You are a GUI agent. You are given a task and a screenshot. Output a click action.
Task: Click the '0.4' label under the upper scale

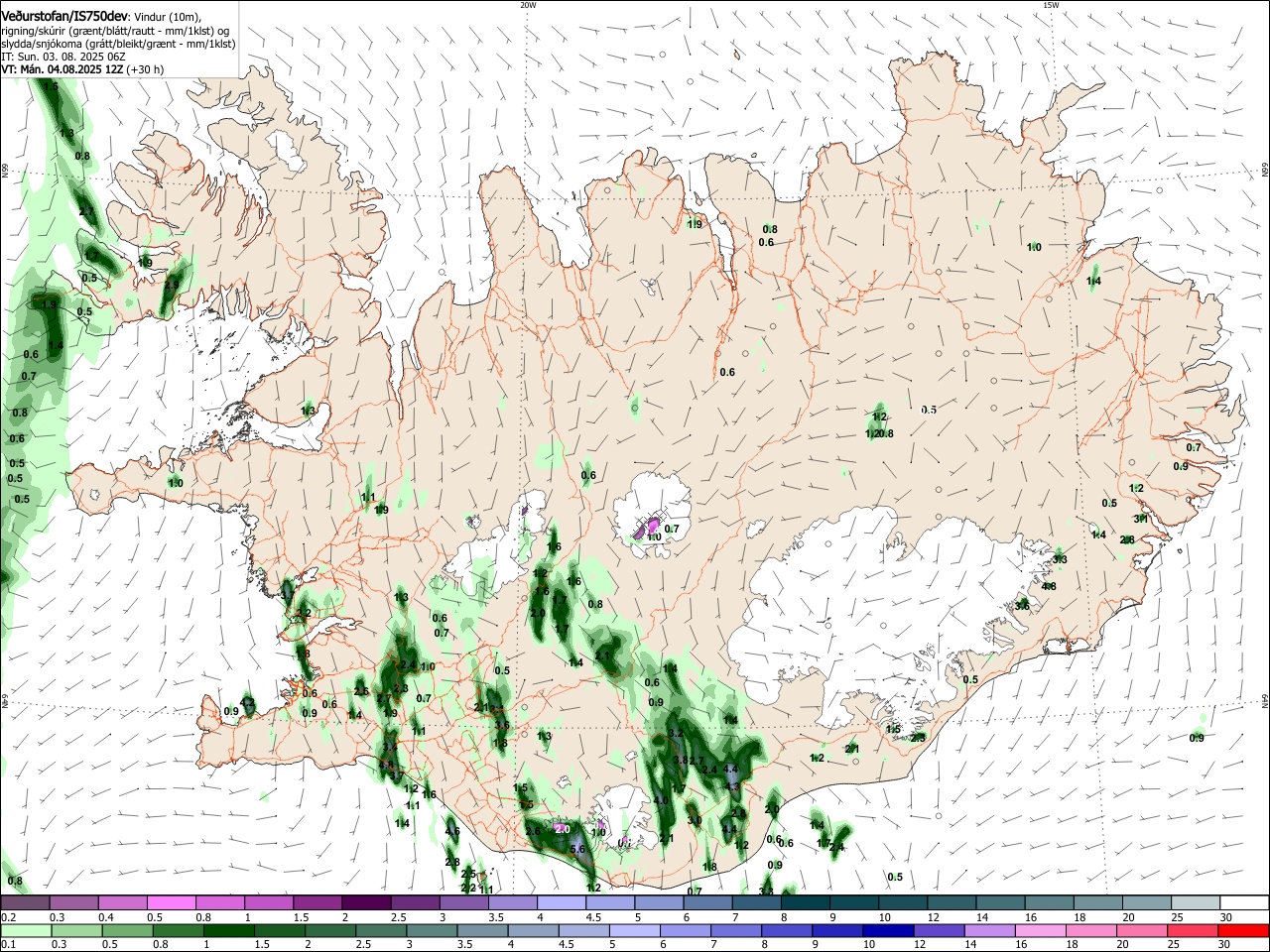point(106,916)
